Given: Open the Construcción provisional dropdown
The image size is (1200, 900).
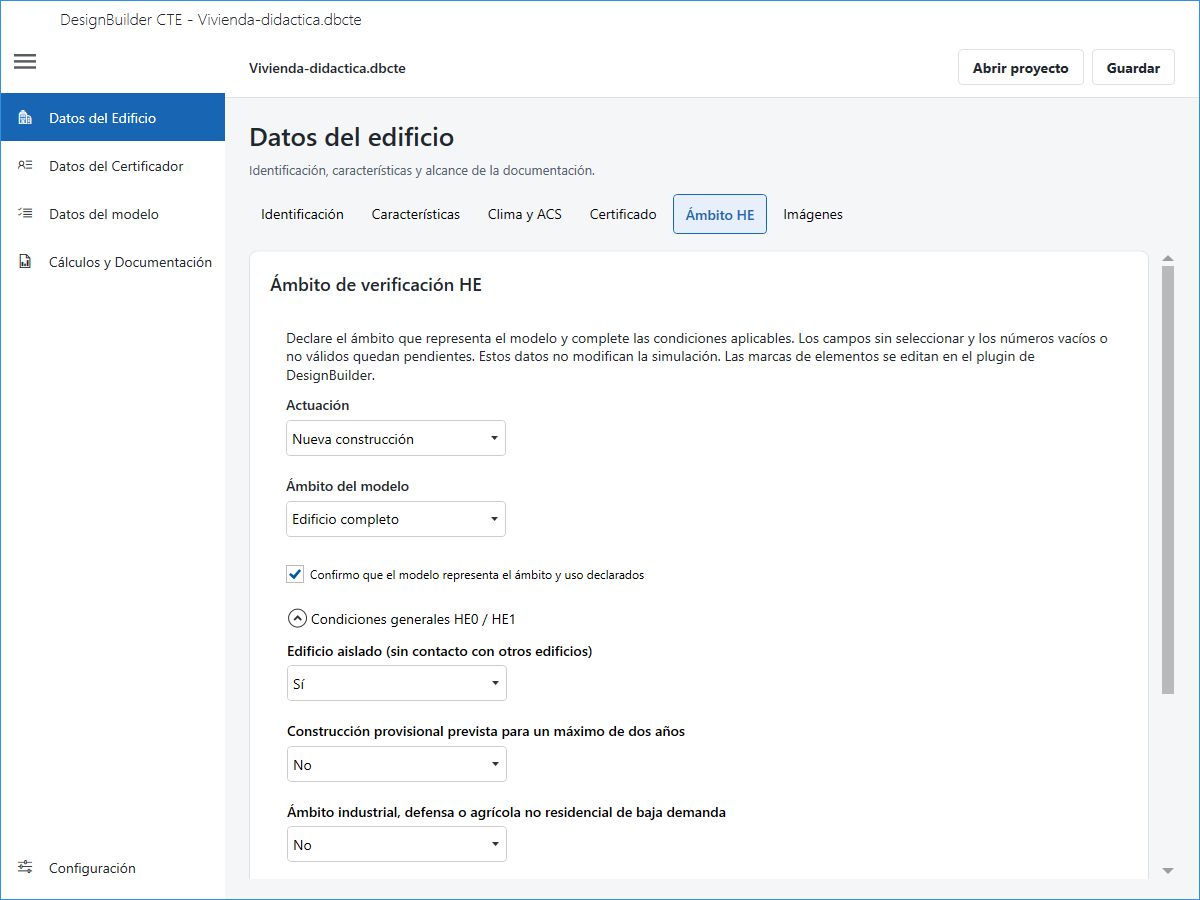Looking at the screenshot, I should (x=397, y=764).
